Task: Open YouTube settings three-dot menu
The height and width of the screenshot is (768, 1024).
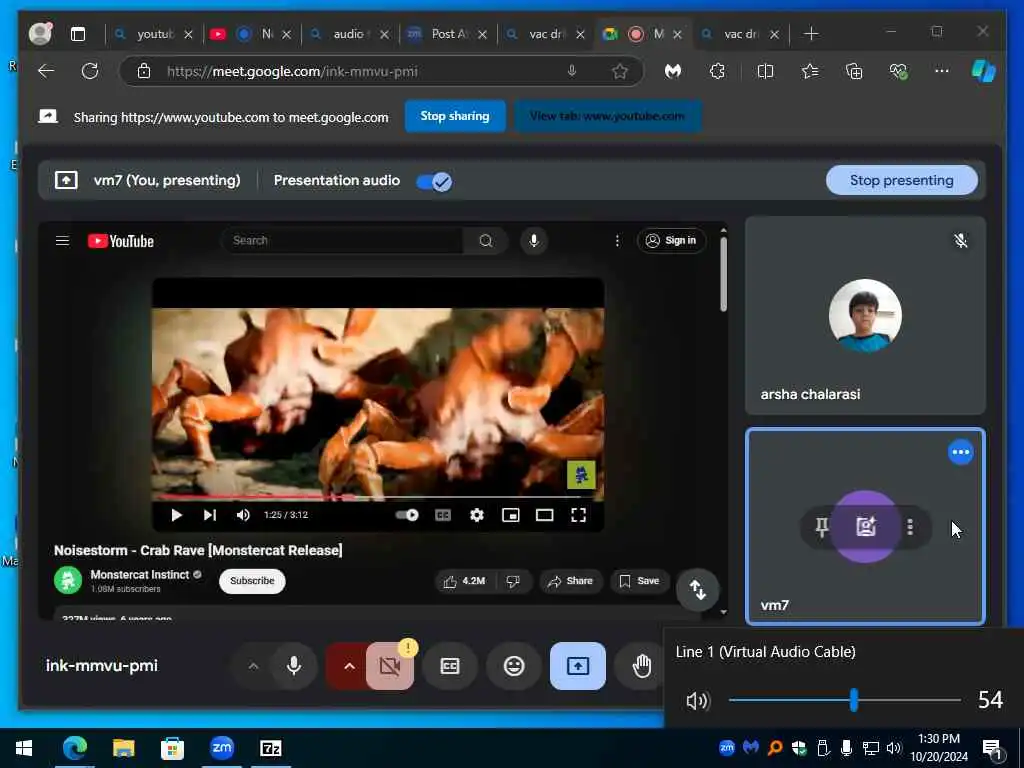Action: tap(617, 241)
